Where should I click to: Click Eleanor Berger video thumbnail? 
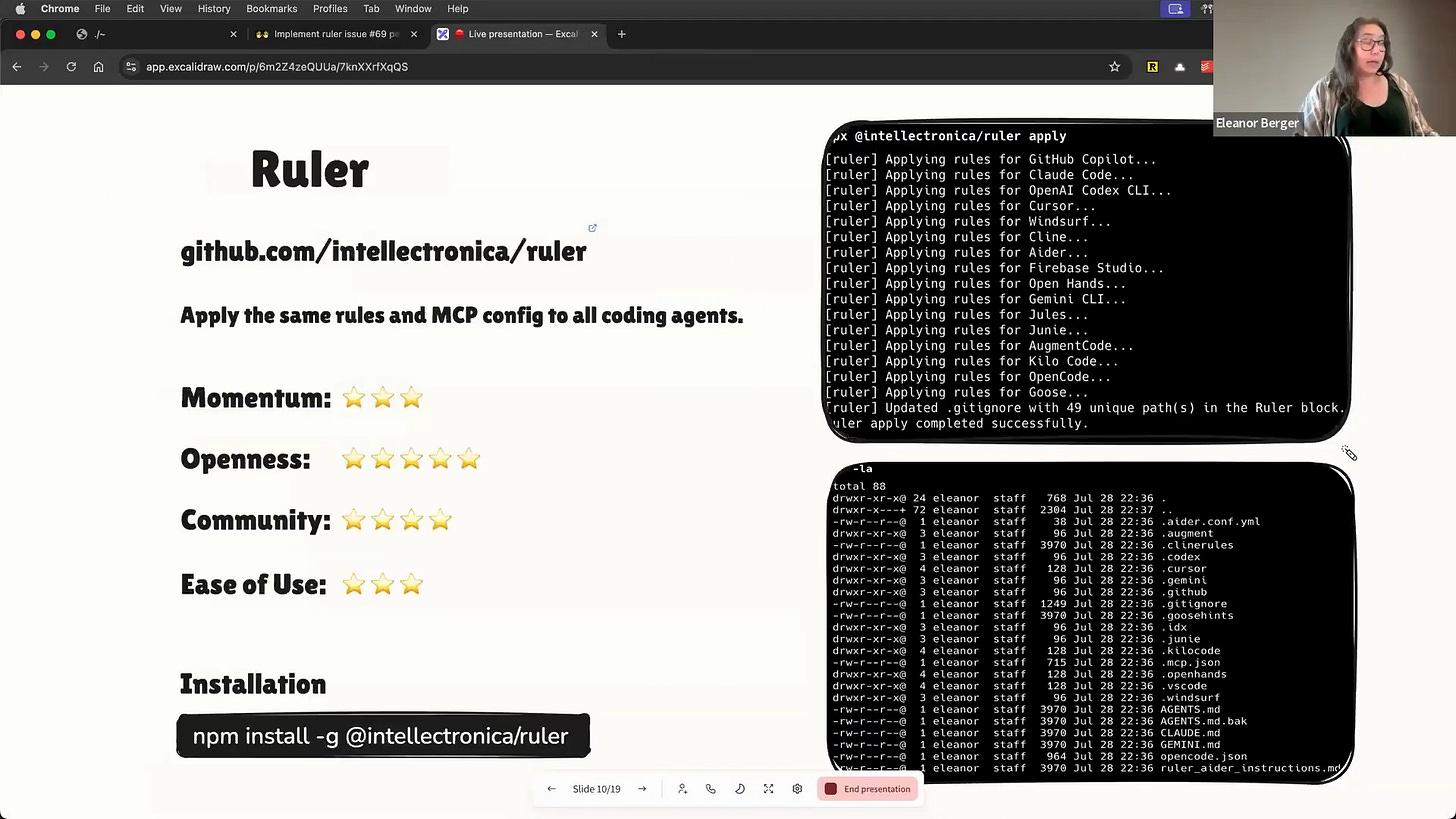(1335, 68)
